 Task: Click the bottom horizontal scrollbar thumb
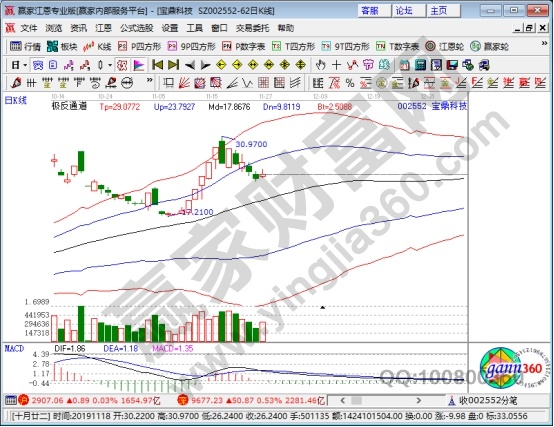[356, 401]
